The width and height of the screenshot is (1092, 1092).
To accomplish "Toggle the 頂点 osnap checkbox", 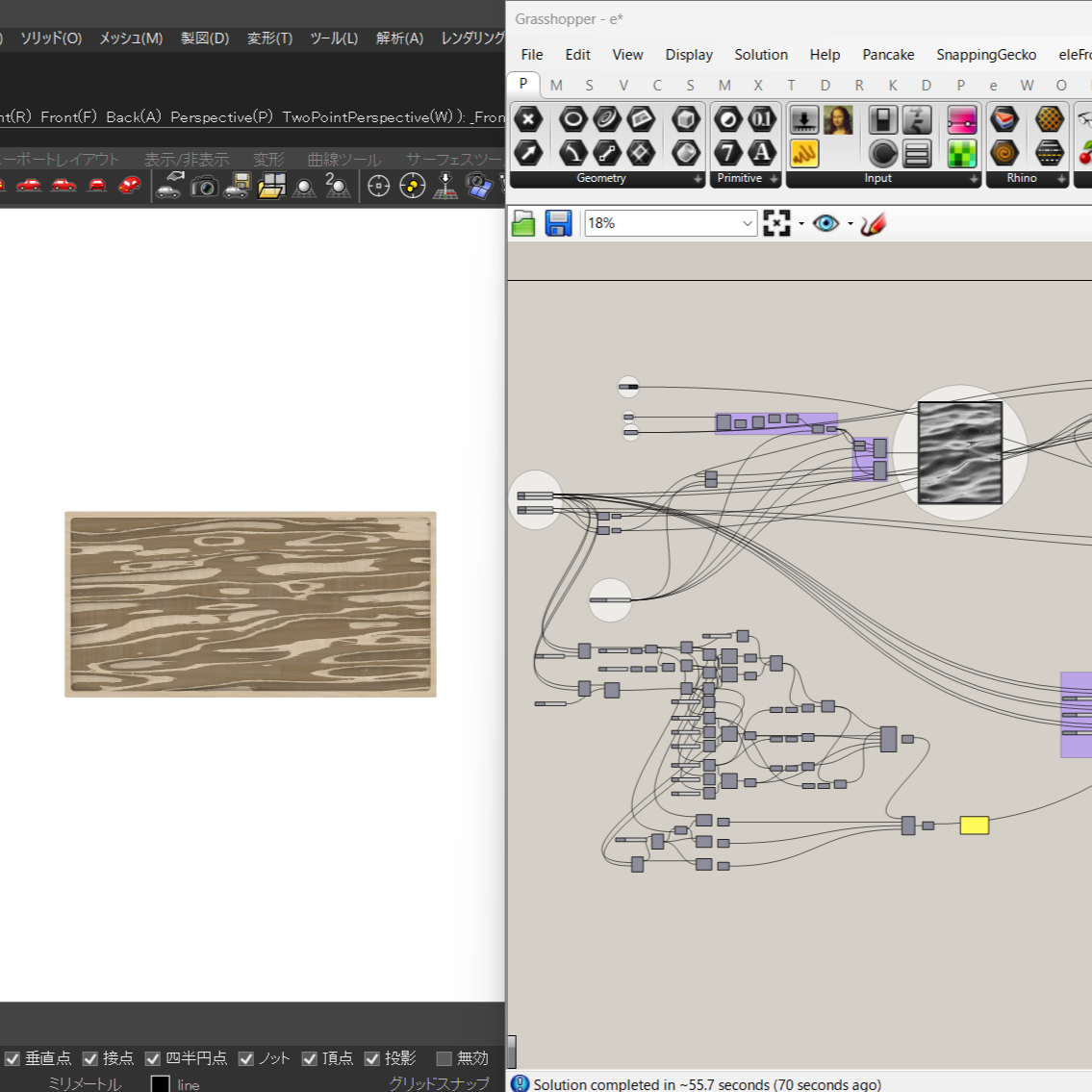I will tap(309, 1058).
